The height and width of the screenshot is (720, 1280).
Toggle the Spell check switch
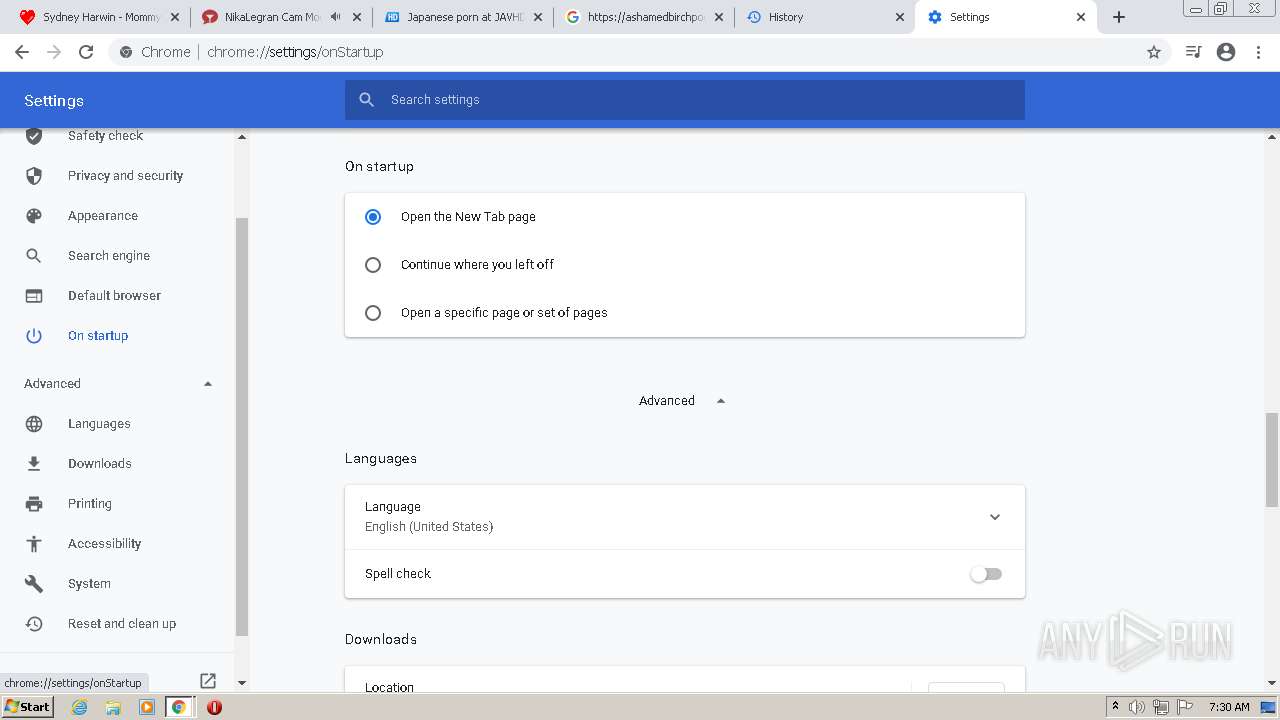point(986,574)
